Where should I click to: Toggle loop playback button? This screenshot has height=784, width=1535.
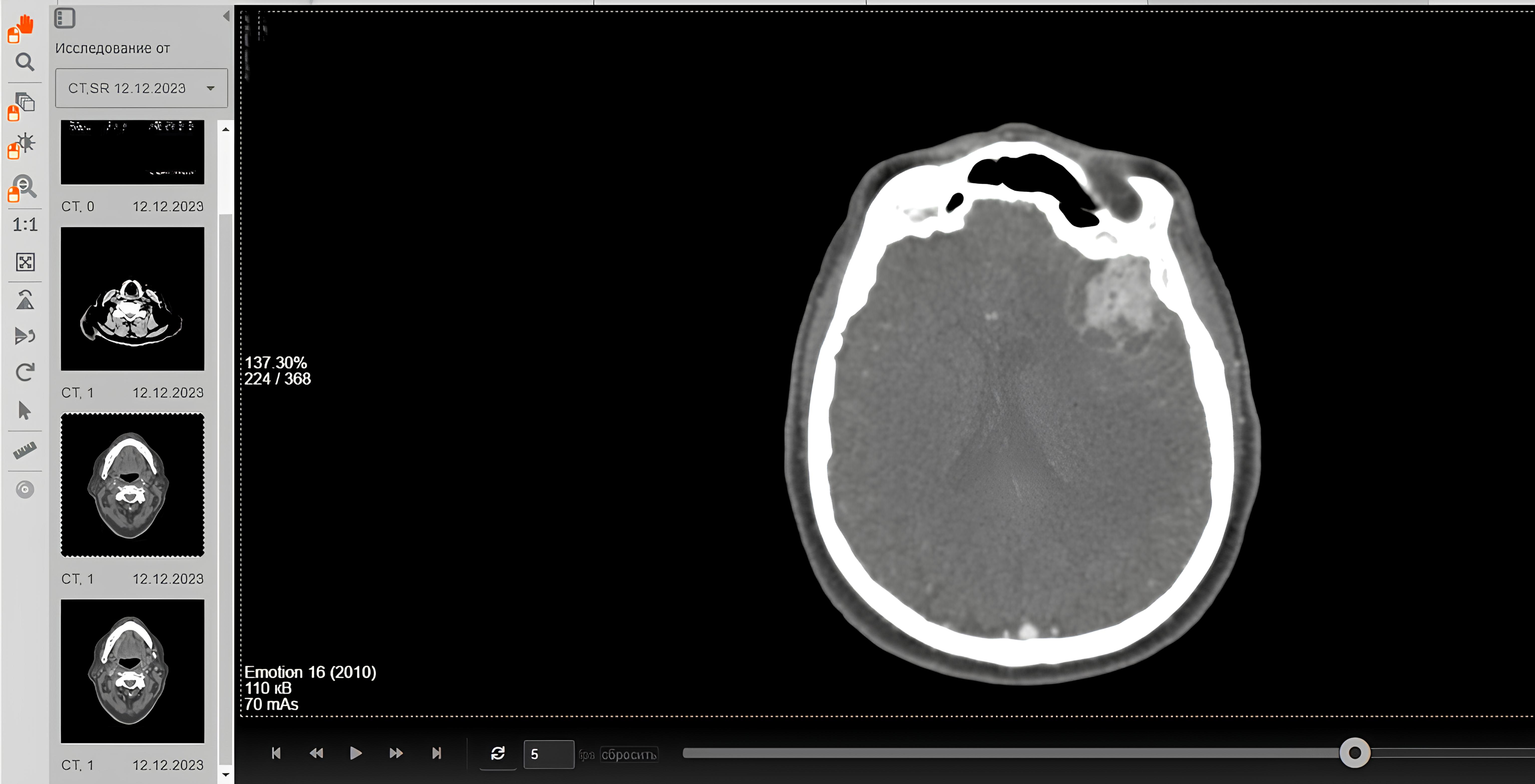tap(498, 754)
